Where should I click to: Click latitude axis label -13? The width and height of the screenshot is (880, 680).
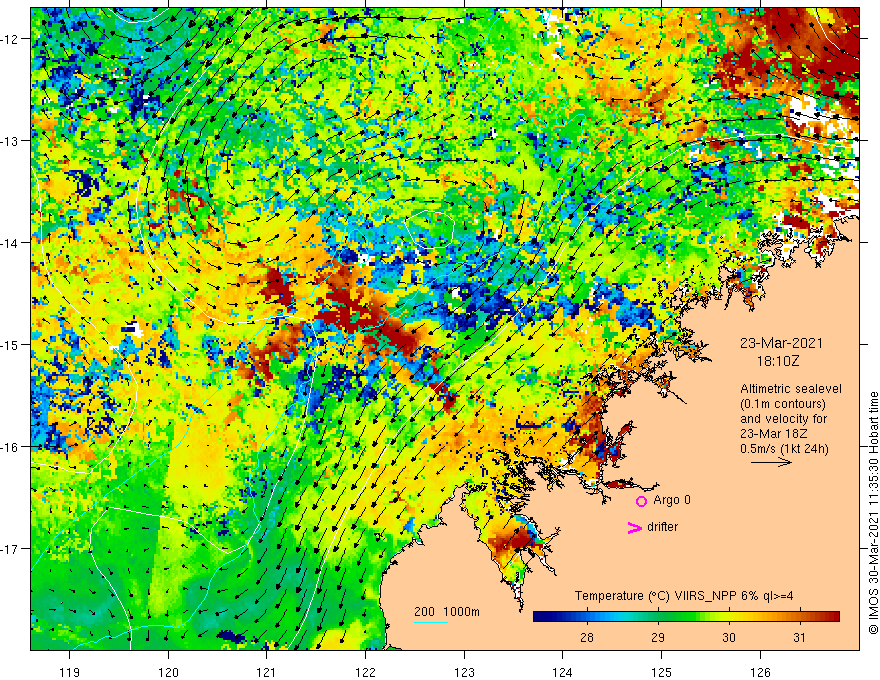11,141
